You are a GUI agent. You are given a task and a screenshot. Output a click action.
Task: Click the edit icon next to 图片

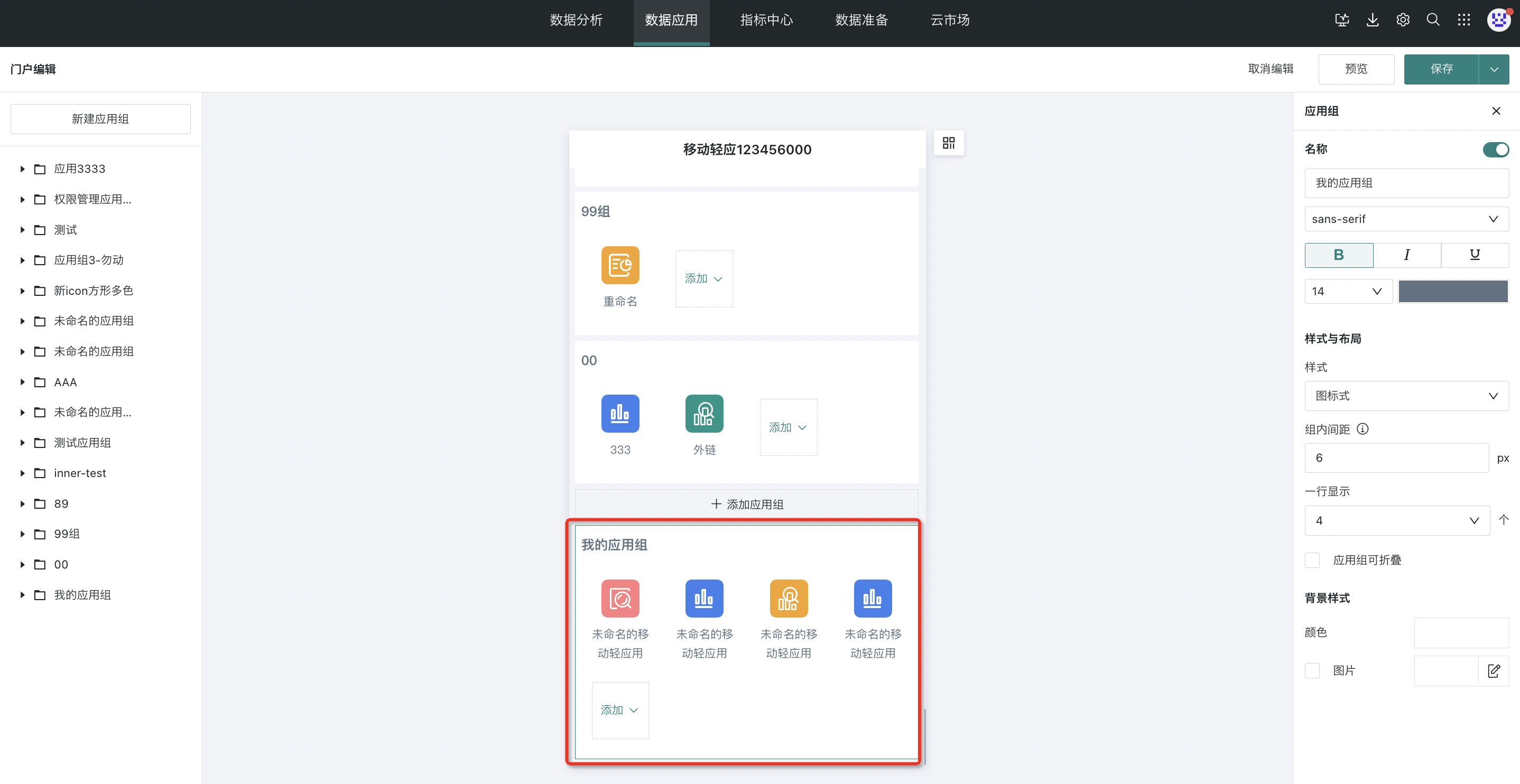[1494, 671]
